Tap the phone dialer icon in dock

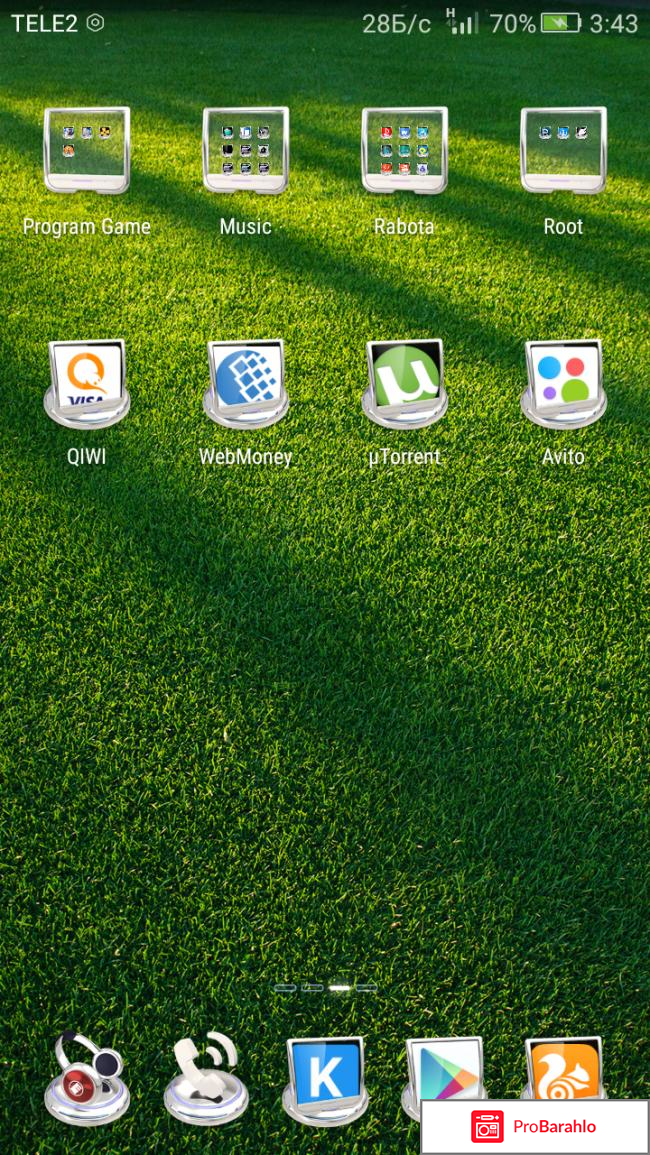(206, 1078)
